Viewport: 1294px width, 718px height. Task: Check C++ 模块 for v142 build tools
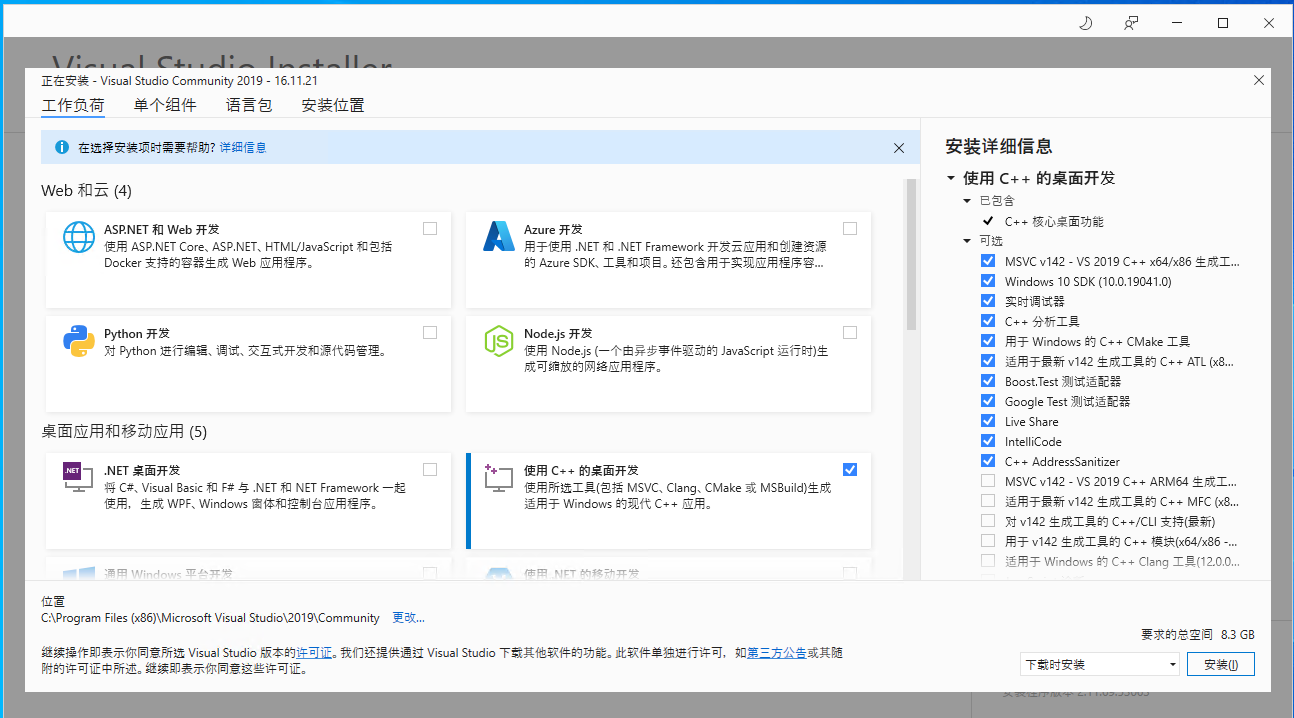[x=988, y=541]
